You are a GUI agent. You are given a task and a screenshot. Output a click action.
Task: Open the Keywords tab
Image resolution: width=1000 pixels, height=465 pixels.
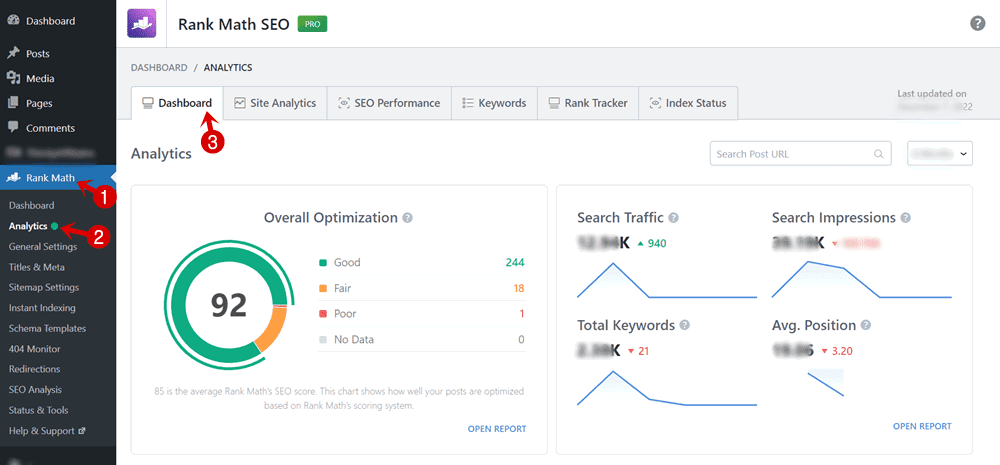click(494, 103)
